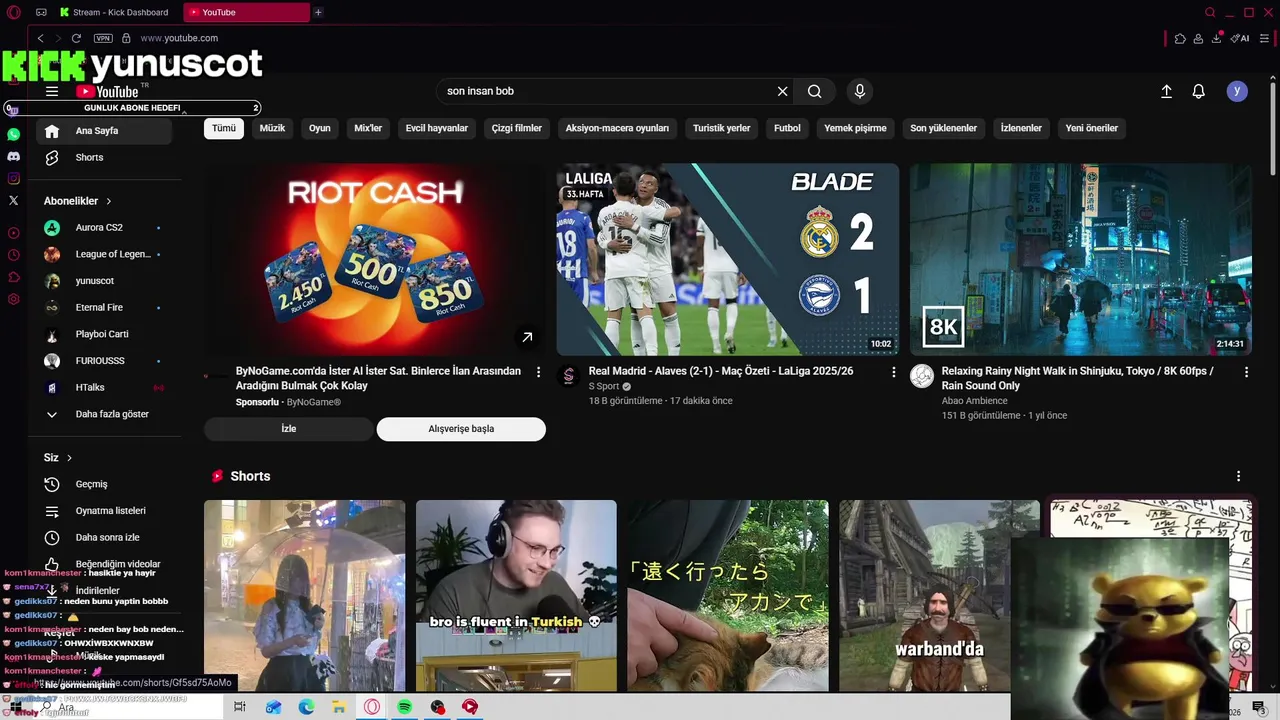This screenshot has height=720, width=1280.
Task: Open the tab search magnifier icon
Action: point(1210,12)
